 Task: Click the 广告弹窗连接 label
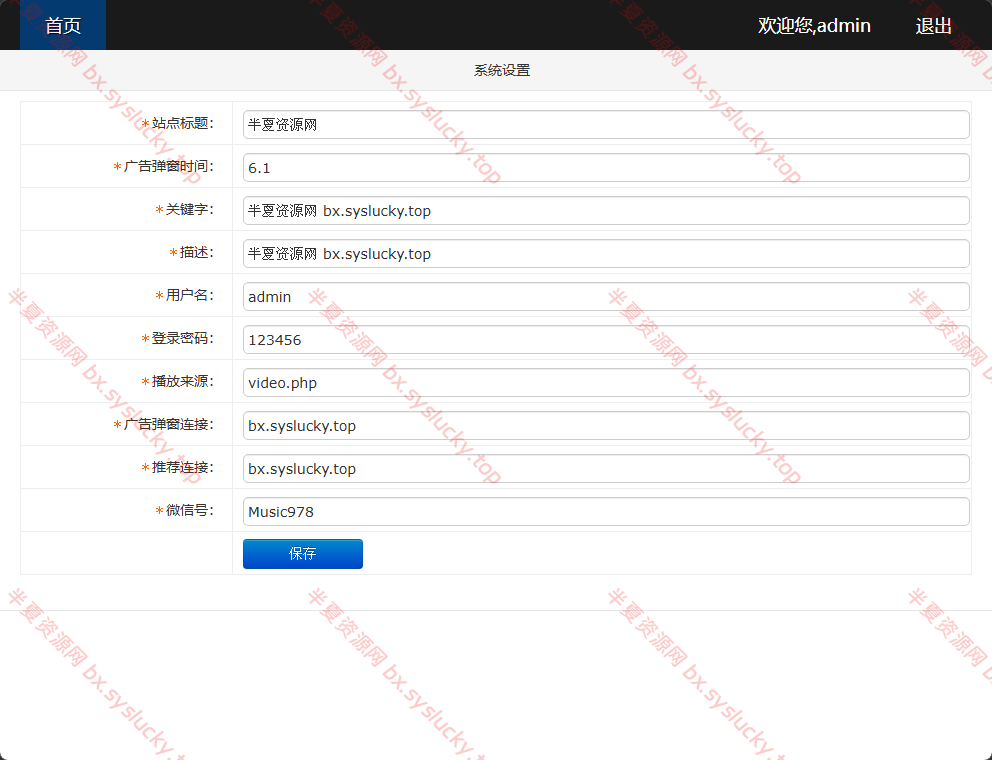click(x=169, y=425)
